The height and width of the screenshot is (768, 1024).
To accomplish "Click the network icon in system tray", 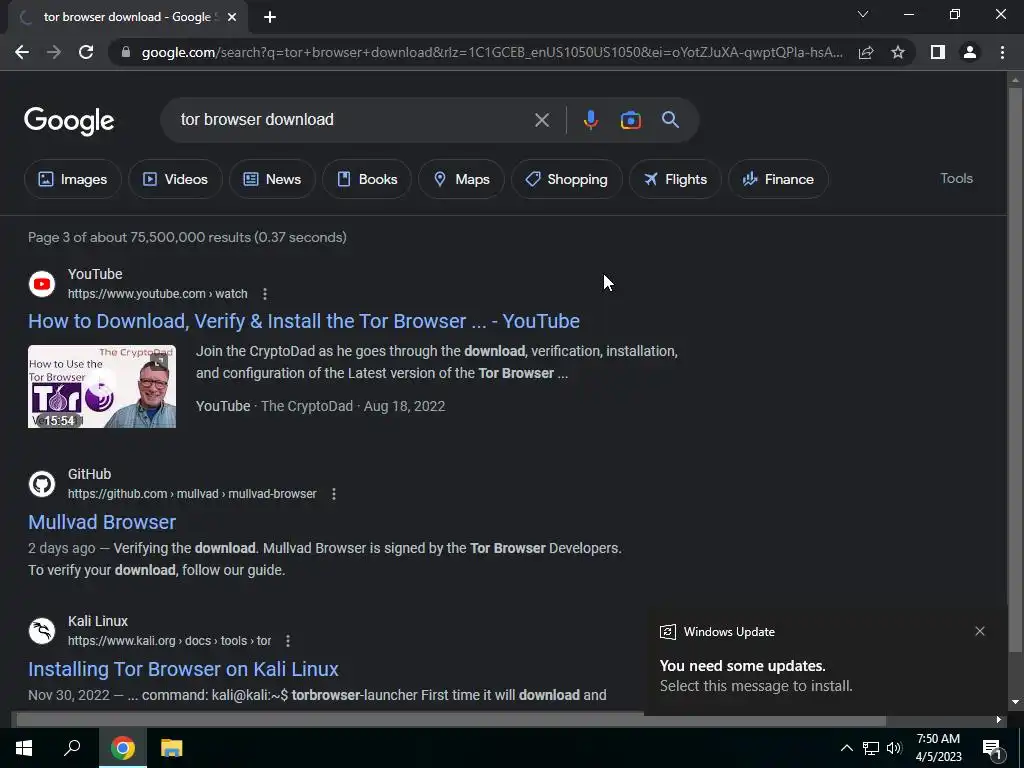I will [x=871, y=748].
